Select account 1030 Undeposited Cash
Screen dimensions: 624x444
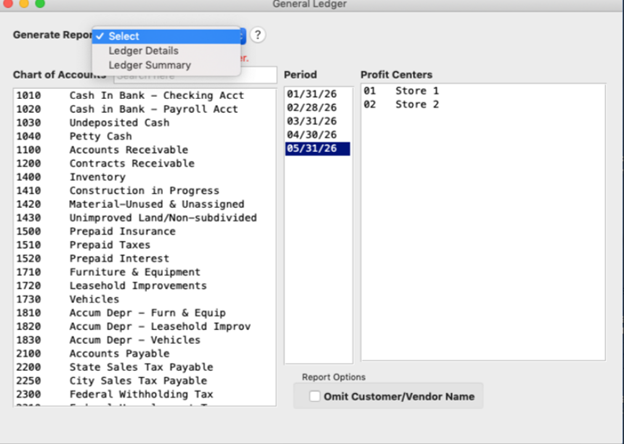pyautogui.click(x=144, y=123)
